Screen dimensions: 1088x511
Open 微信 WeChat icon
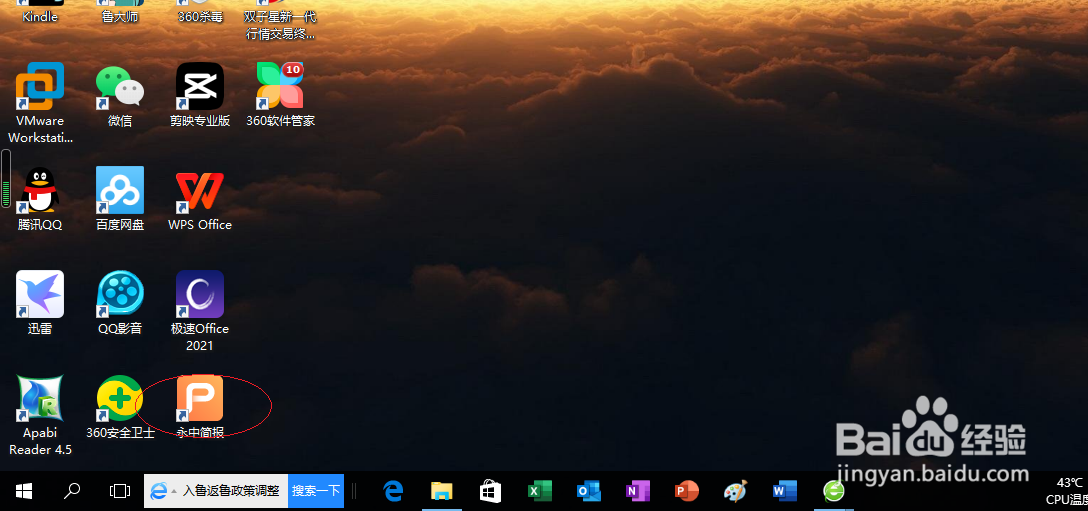120,95
